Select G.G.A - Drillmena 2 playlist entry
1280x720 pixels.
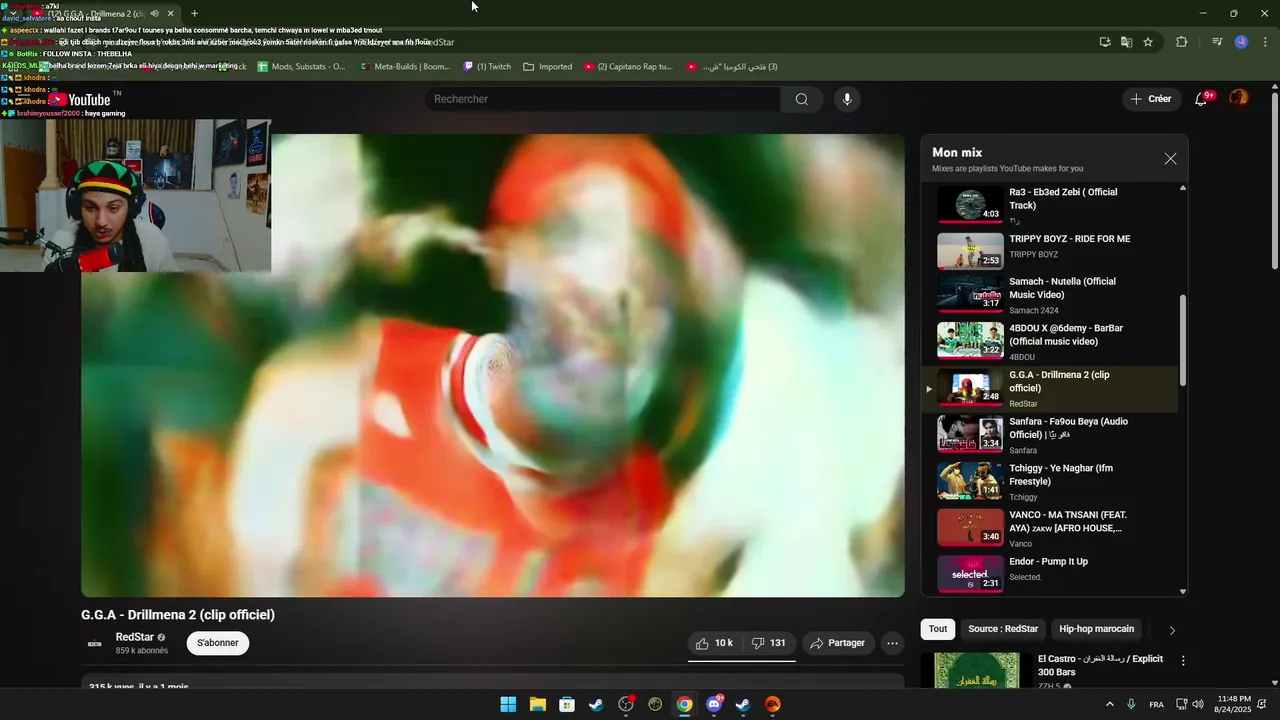[x=1049, y=389]
